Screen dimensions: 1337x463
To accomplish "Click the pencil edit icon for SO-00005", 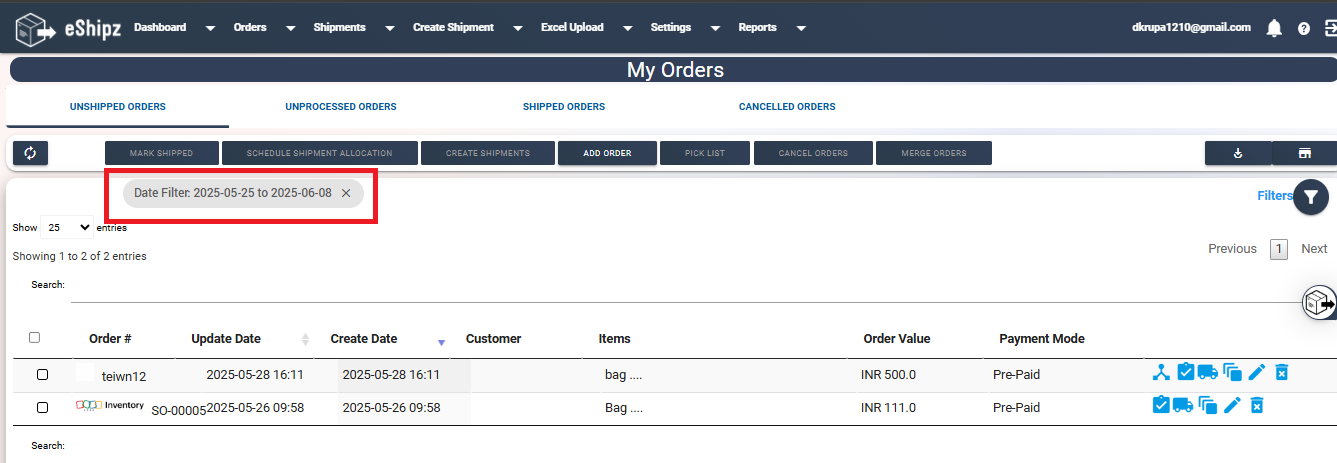I will 1232,405.
